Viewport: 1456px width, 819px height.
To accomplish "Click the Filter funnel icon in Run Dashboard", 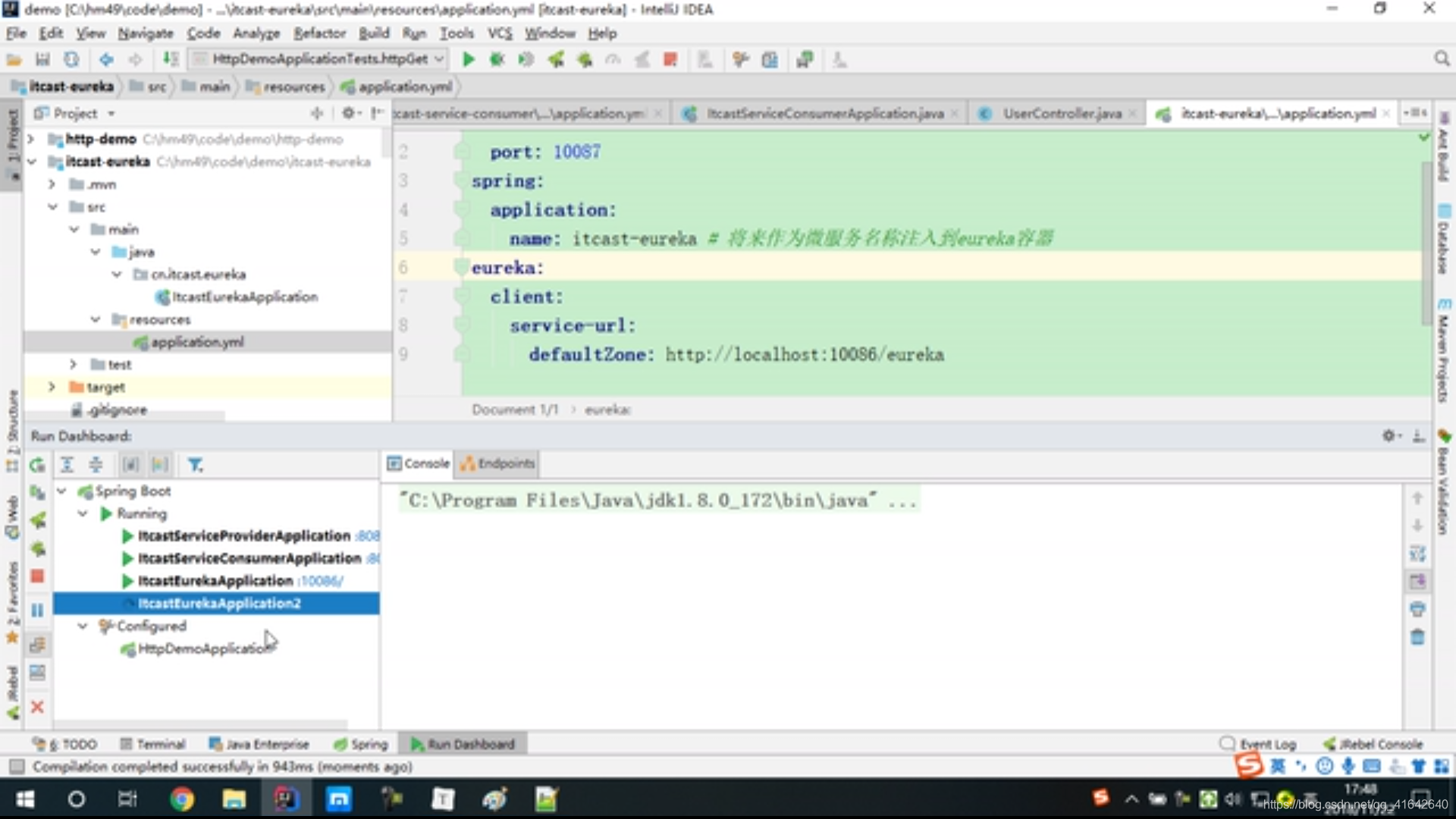I will tap(195, 465).
